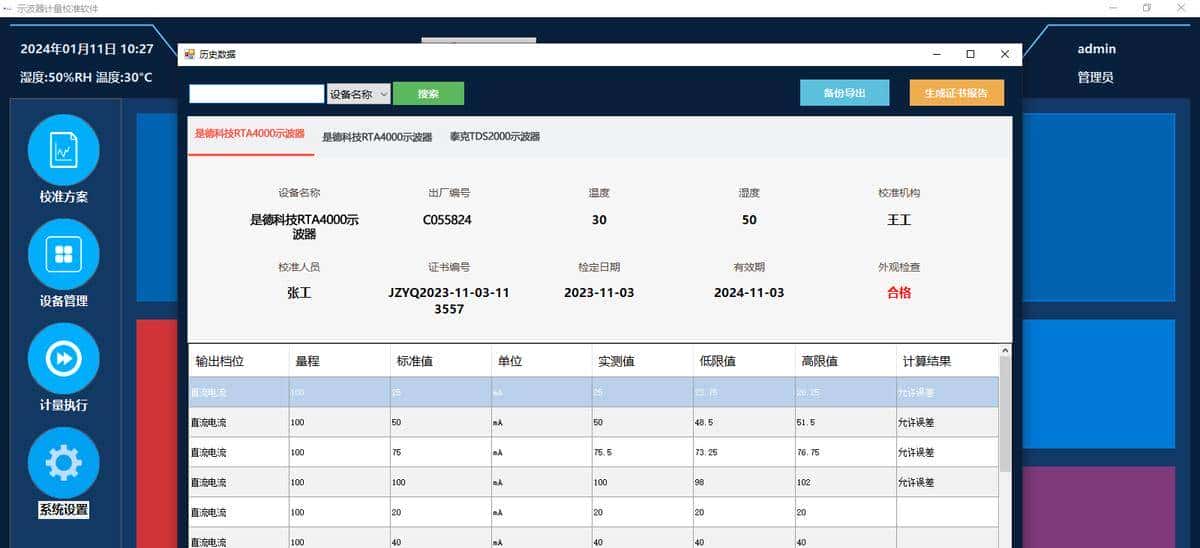
Task: Click the 输出档位 column header
Action: point(239,361)
